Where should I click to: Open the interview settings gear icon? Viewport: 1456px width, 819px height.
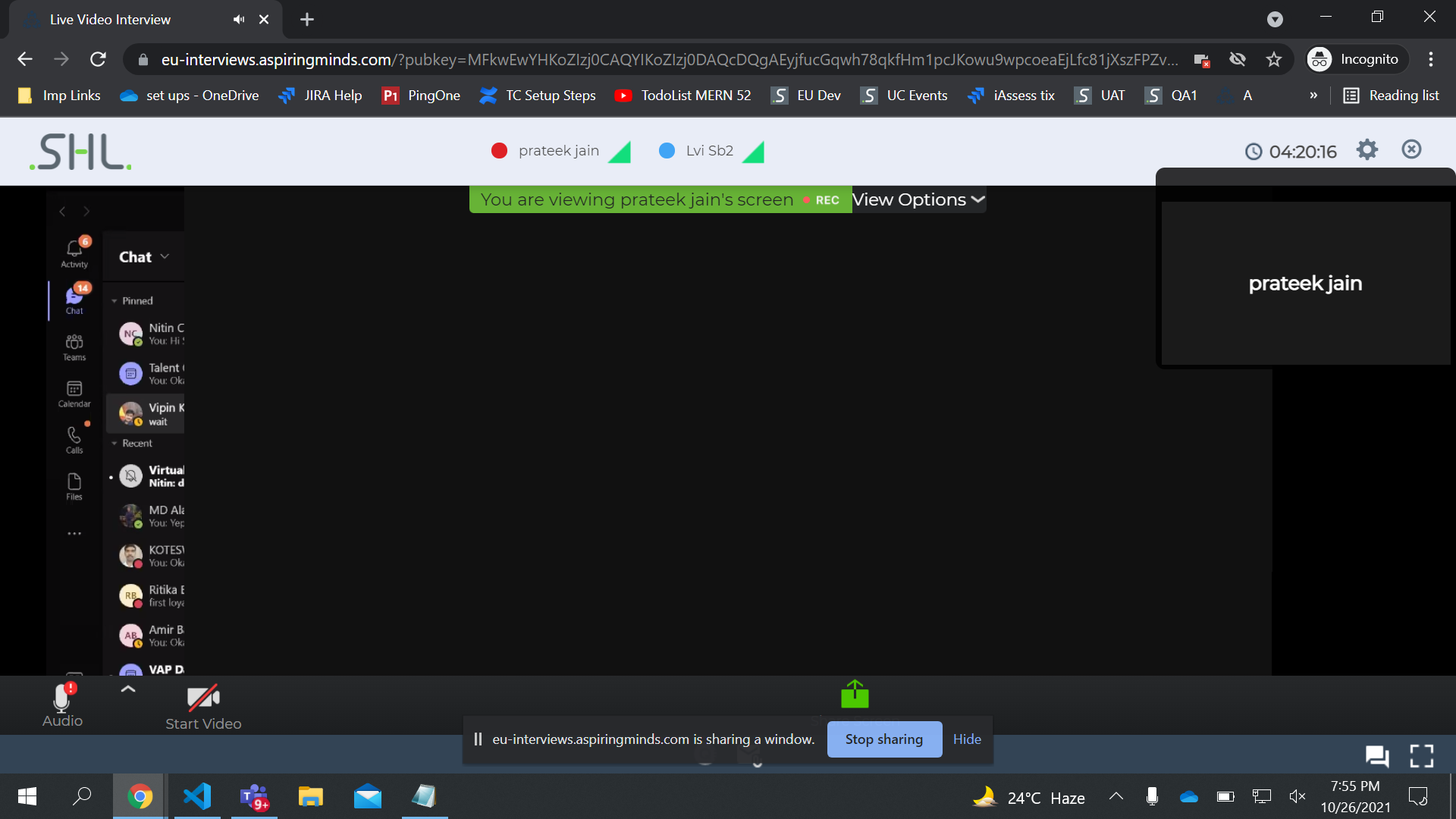click(1367, 149)
